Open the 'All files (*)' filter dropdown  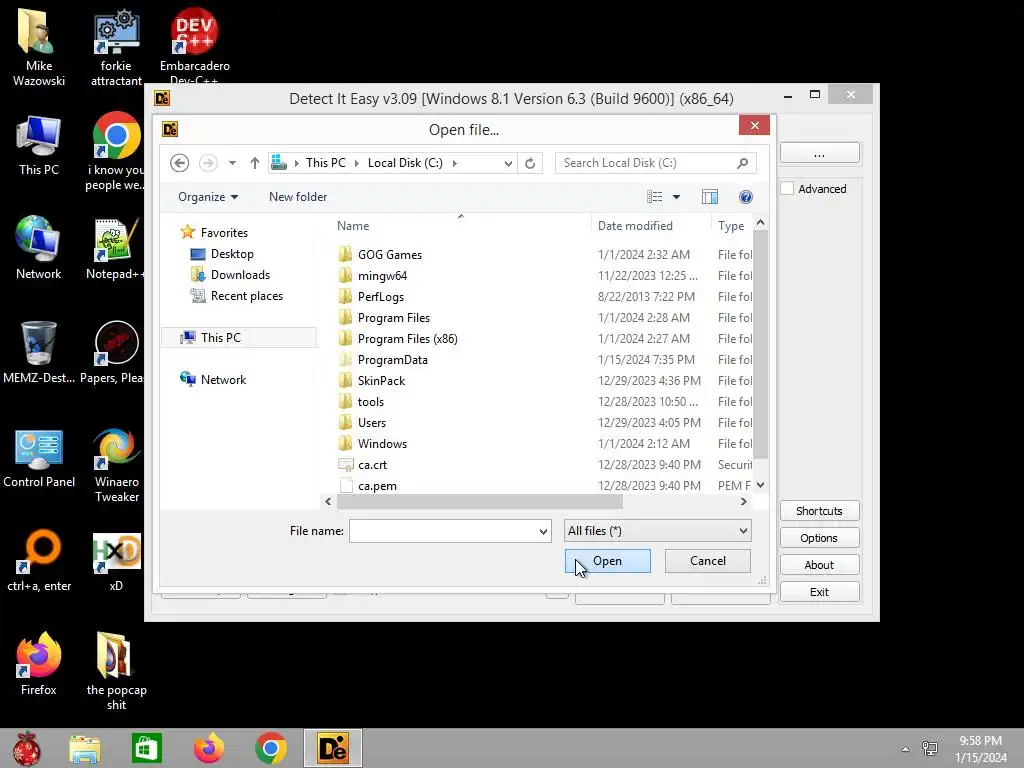(658, 531)
